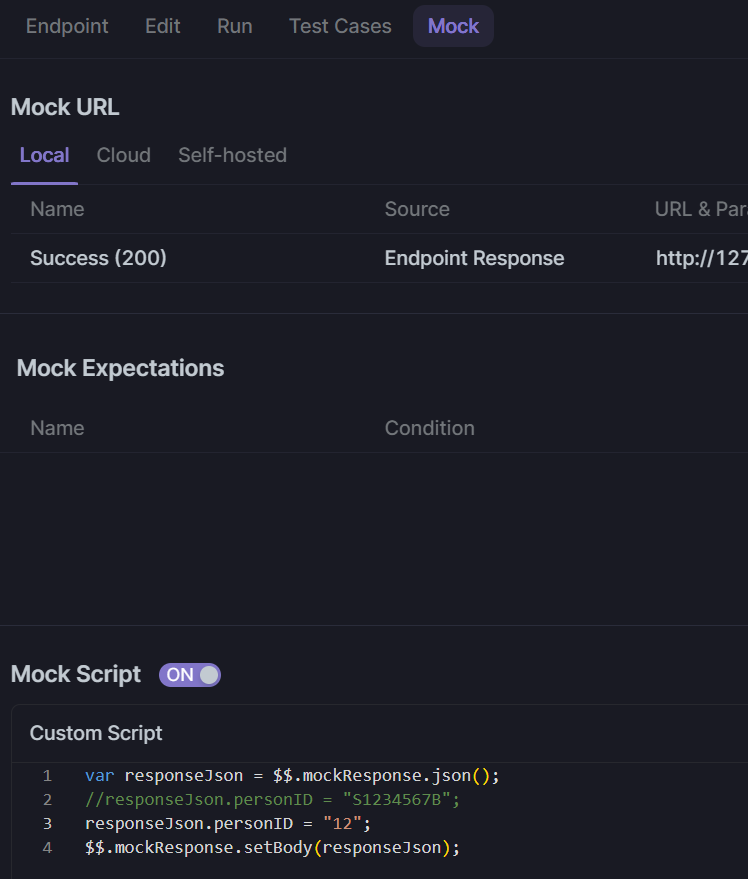
Task: Click the Source column header
Action: (417, 209)
